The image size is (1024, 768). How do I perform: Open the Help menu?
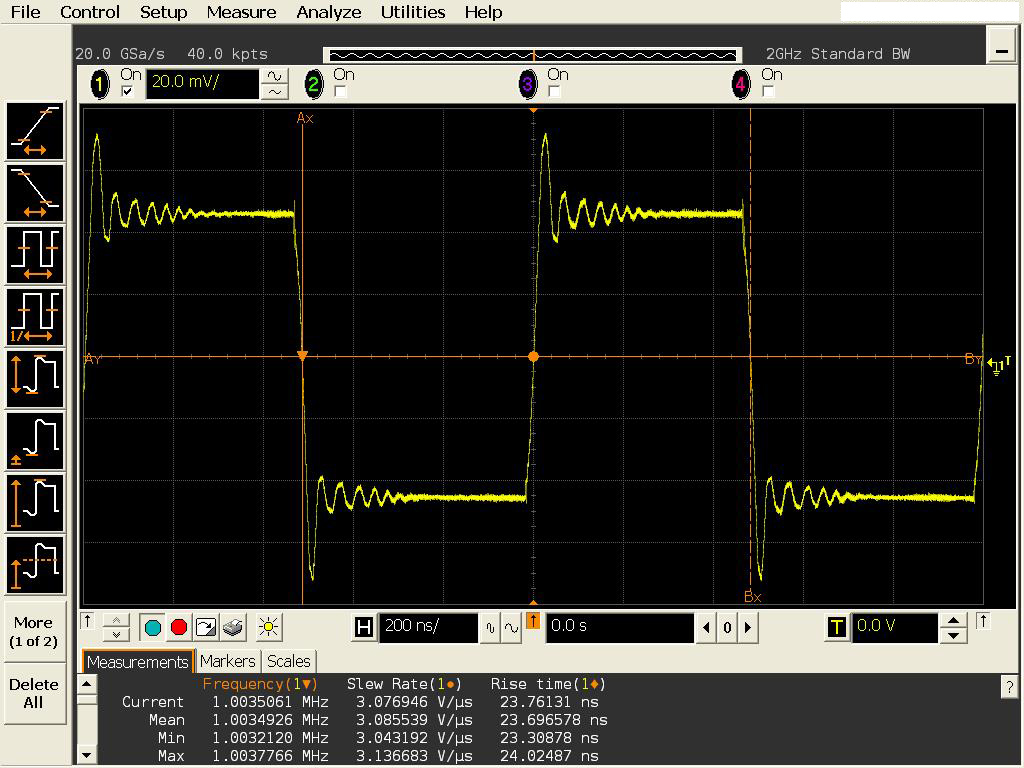pos(483,12)
